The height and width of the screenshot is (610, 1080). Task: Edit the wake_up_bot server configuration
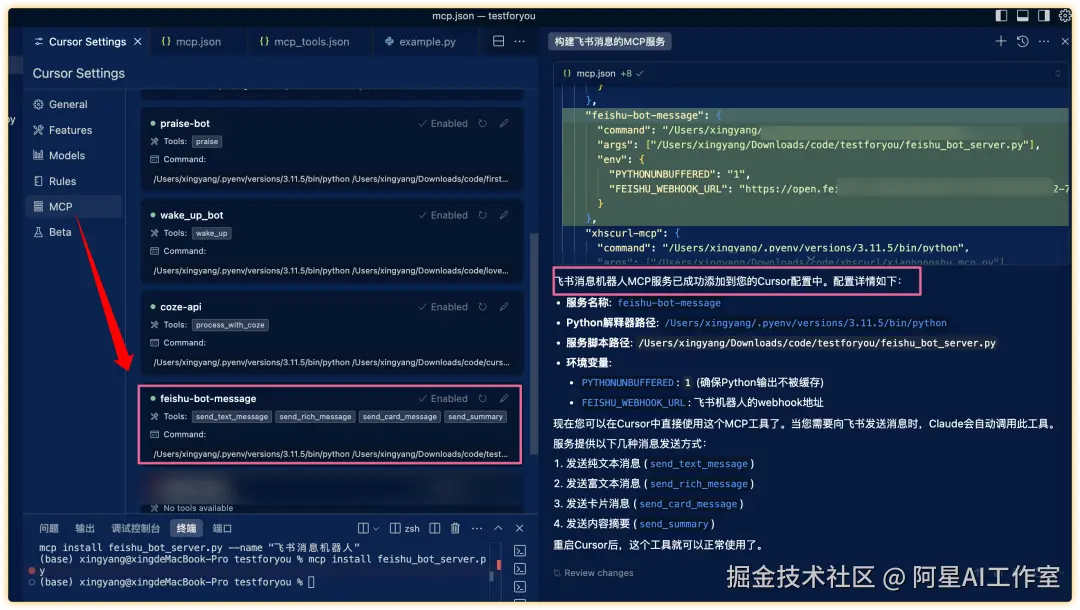click(504, 215)
